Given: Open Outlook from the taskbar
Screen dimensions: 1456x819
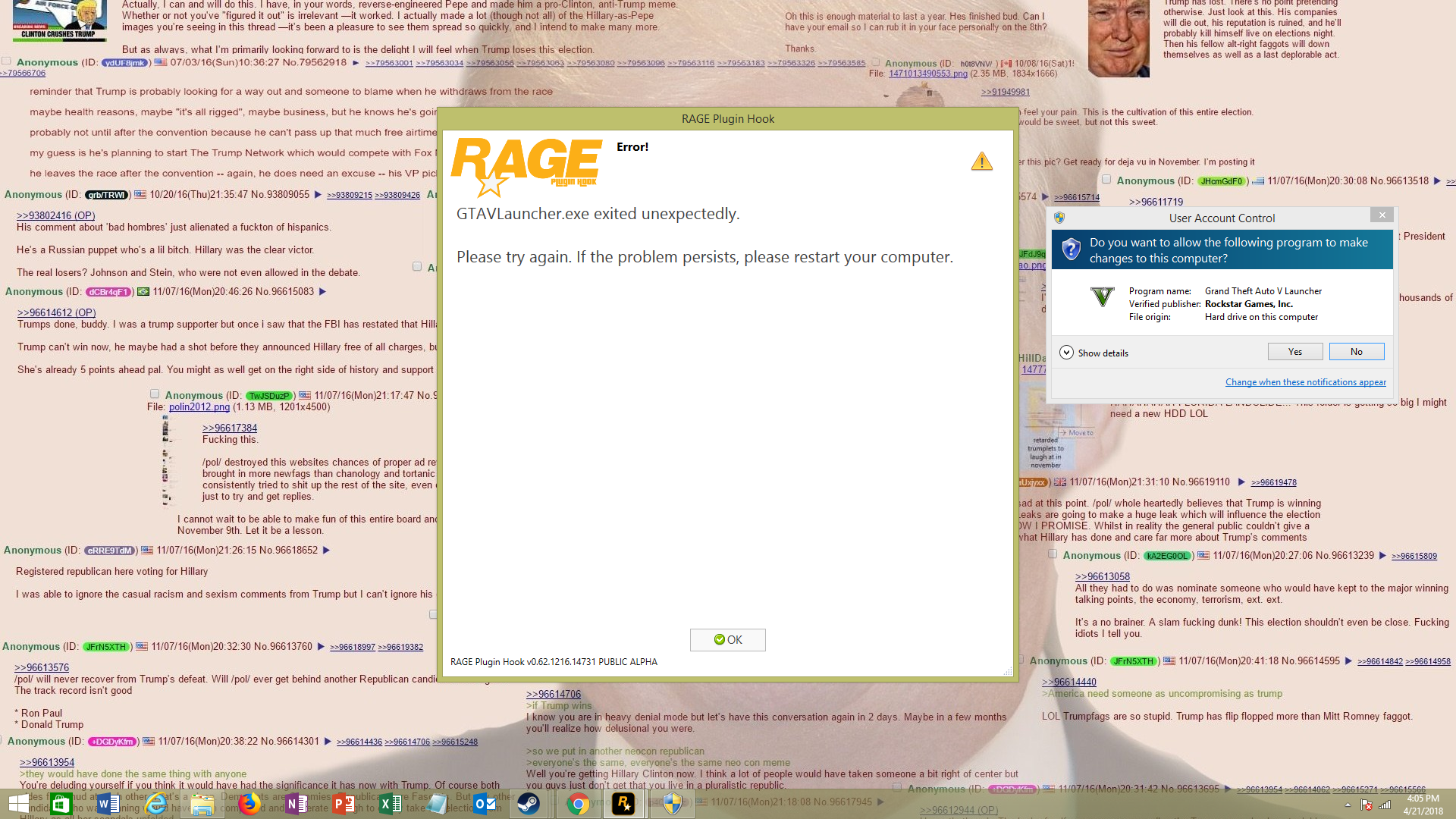Looking at the screenshot, I should pos(485,803).
